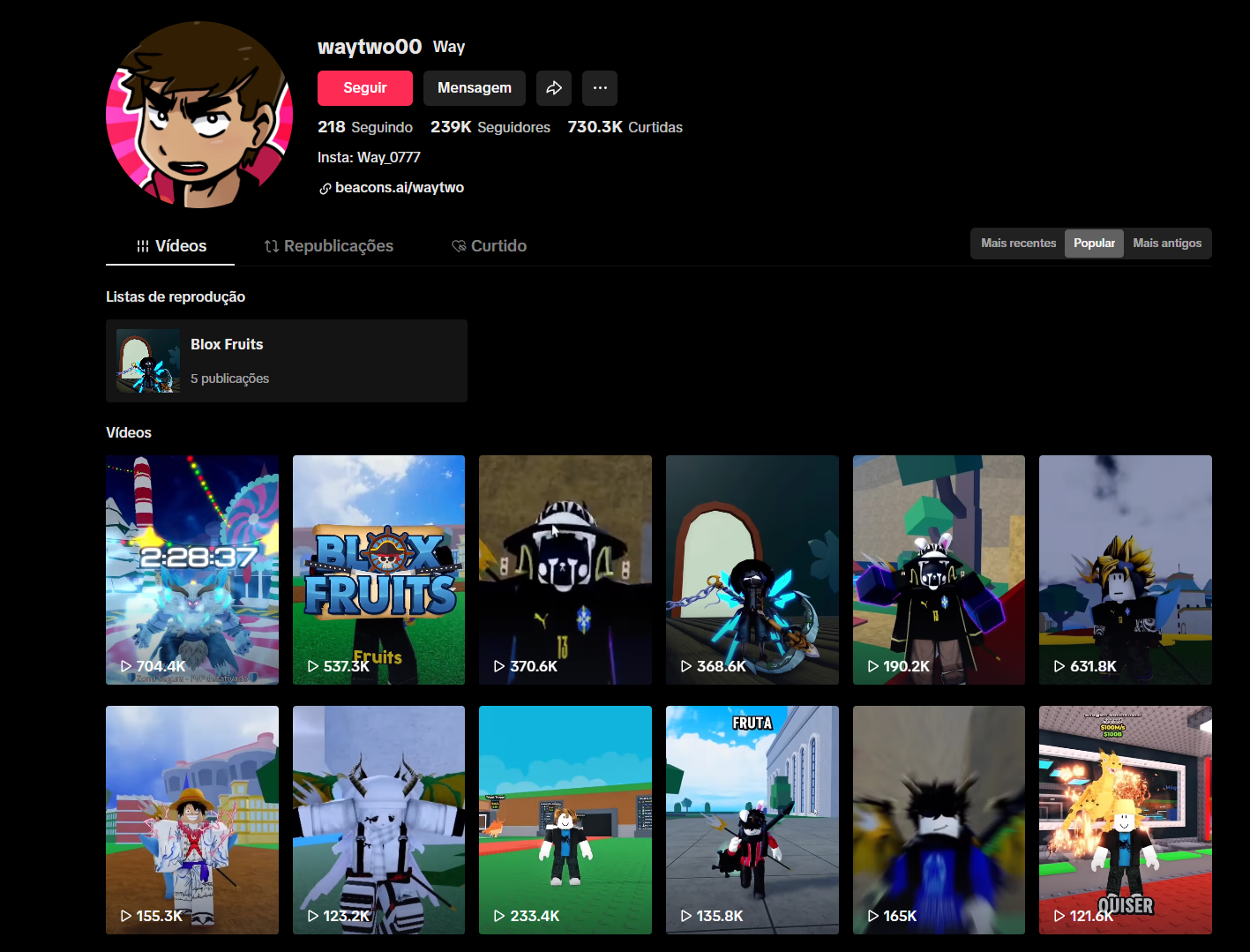This screenshot has height=952, width=1250.
Task: Click the 'Way' display name
Action: (x=449, y=47)
